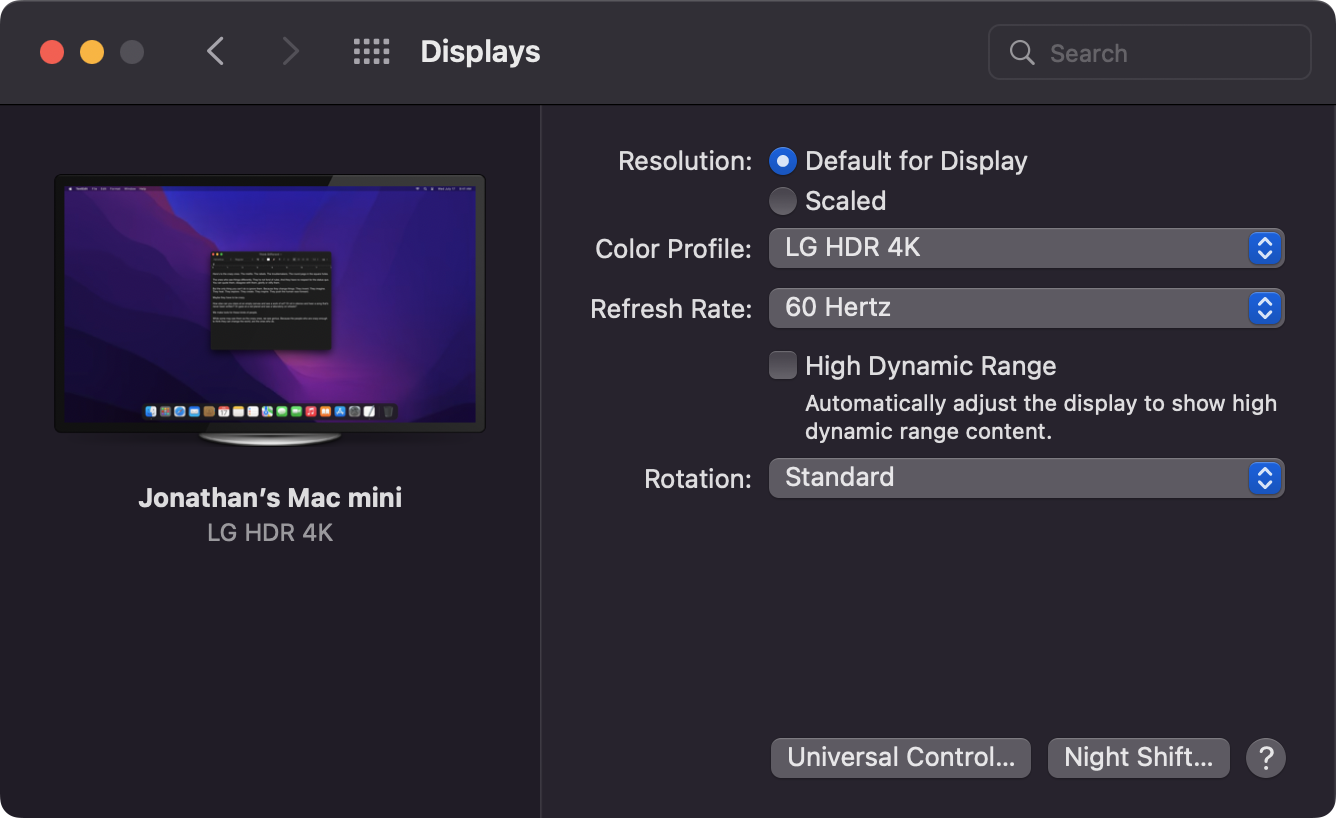Open Night Shift settings
Screen dimensions: 1336x818
click(x=1139, y=757)
